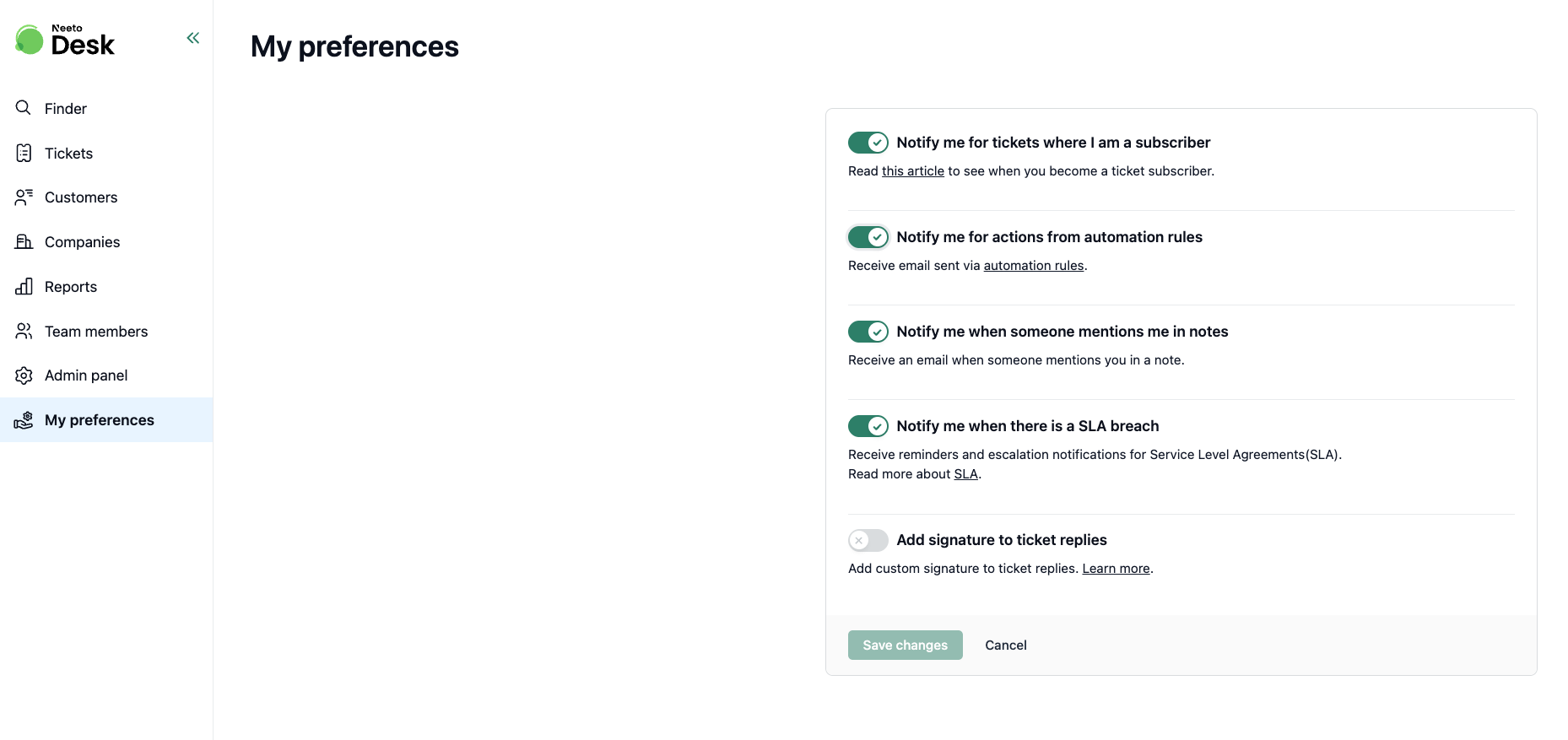Toggle off mentions in notes notification
Screen dimensions: 1568x740
click(868, 332)
